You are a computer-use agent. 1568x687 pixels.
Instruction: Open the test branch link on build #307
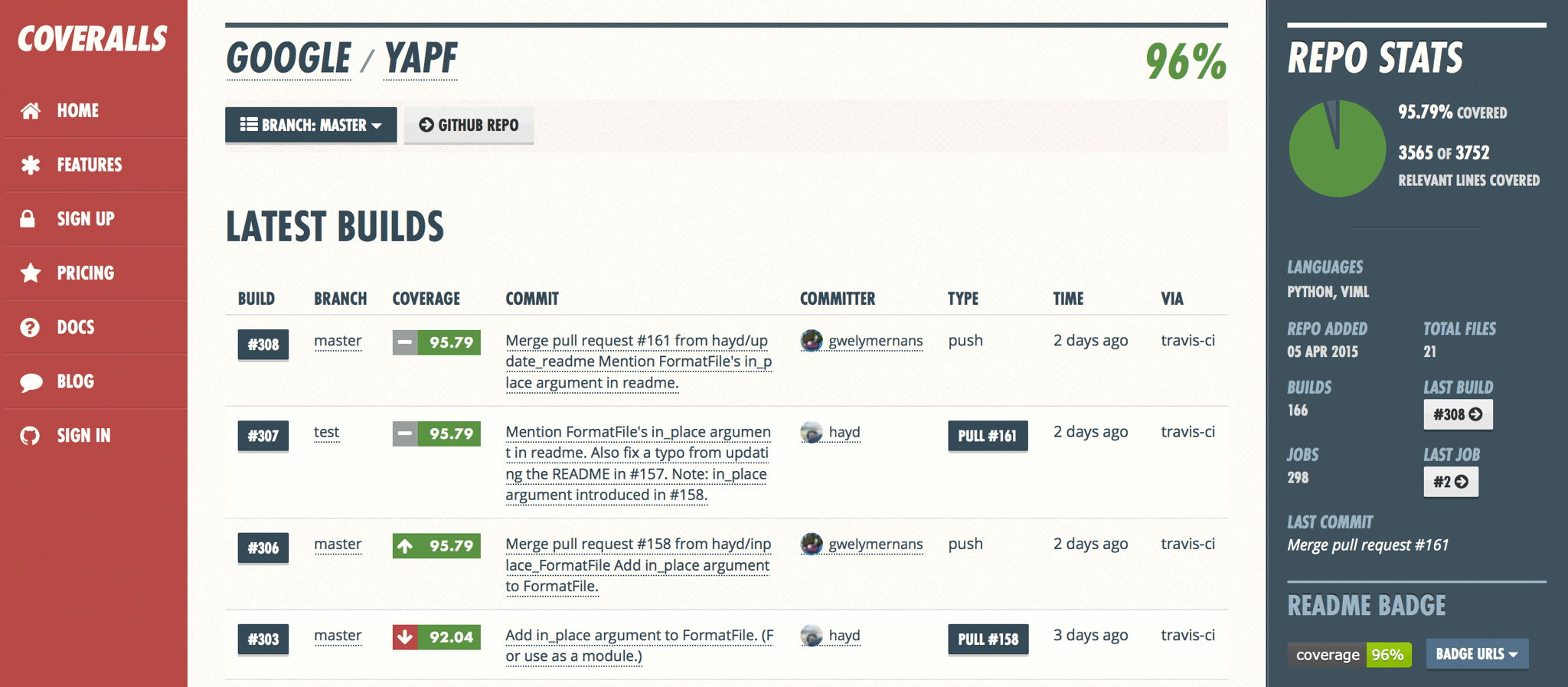pos(326,432)
